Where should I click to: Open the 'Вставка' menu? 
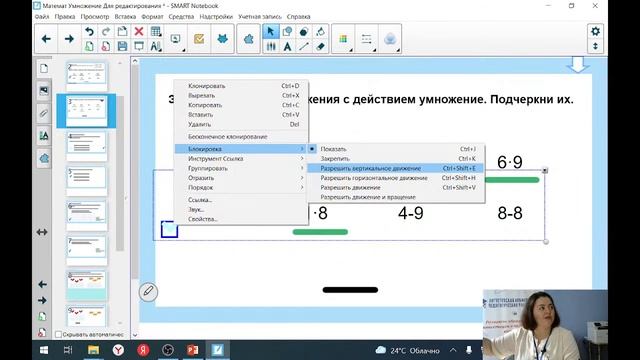125,17
